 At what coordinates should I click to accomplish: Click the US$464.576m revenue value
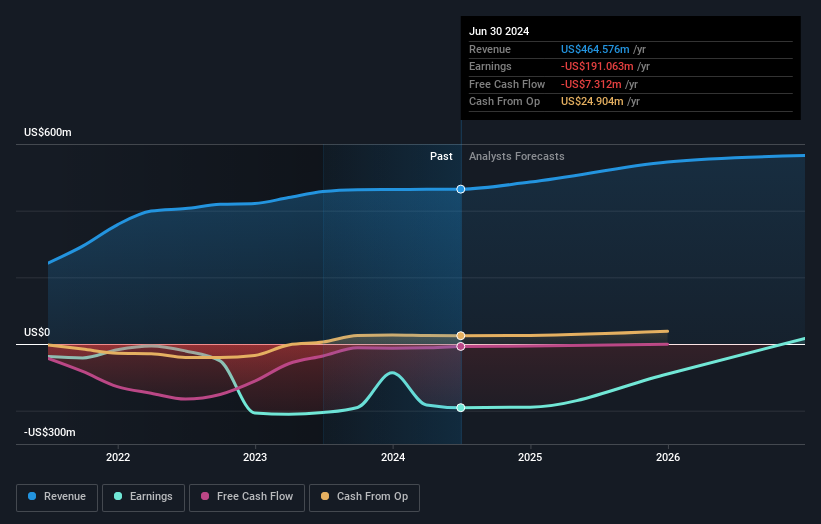[595, 49]
